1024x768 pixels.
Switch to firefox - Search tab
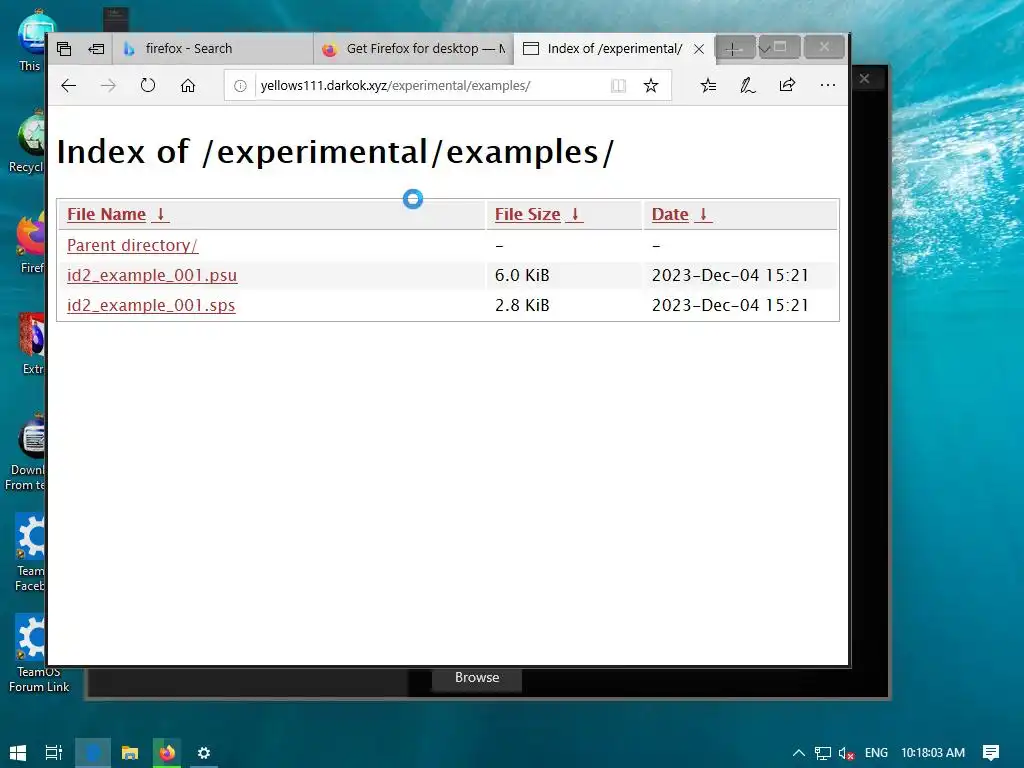pyautogui.click(x=212, y=48)
